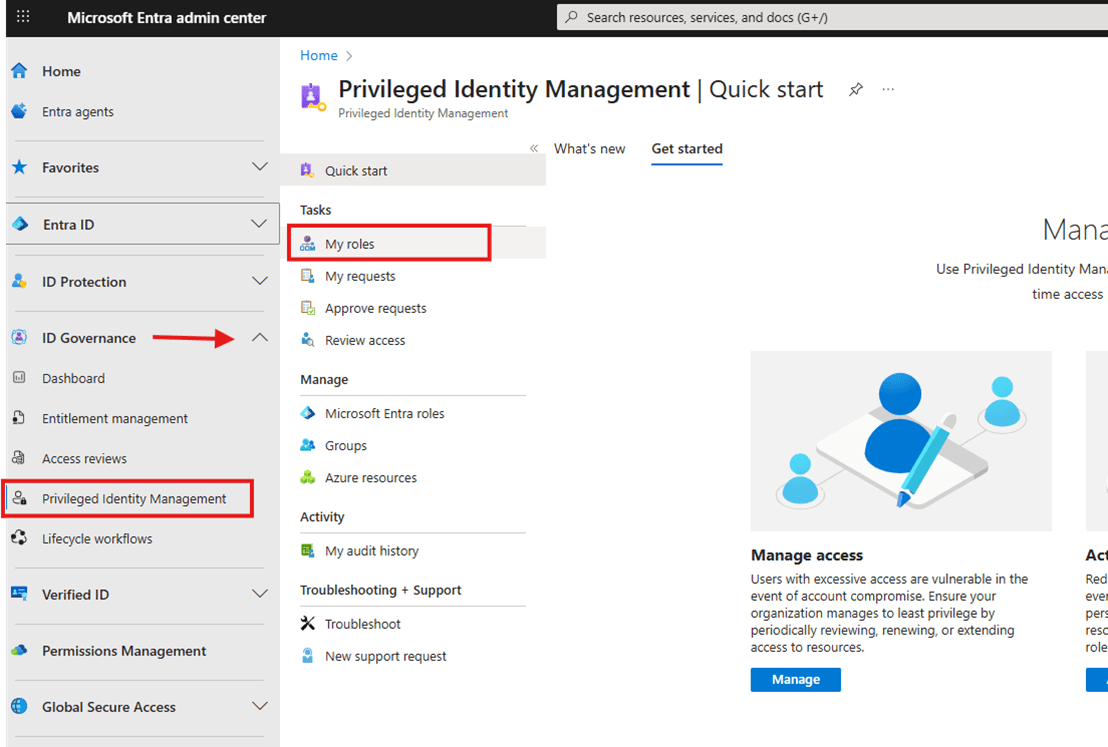Click the Manage button under Manage access
This screenshot has width=1108, height=747.
(x=796, y=679)
